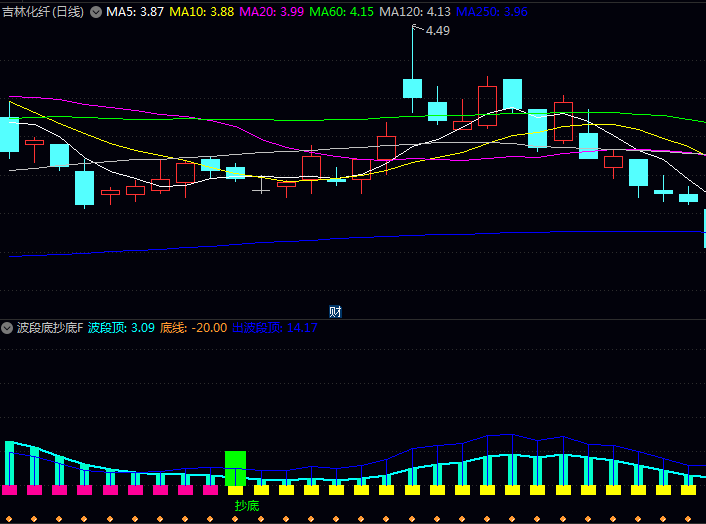Click the first cyan candlestick at chart left

pyautogui.click(x=9, y=134)
